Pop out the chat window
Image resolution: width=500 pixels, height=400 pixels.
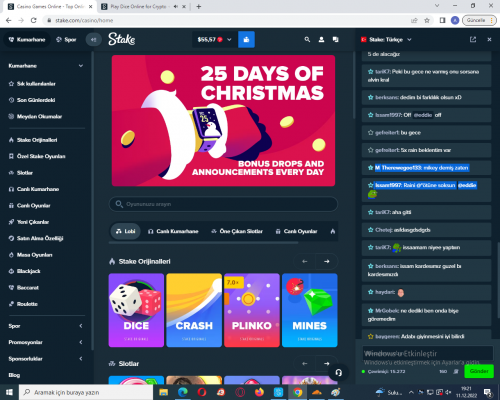(x=473, y=39)
